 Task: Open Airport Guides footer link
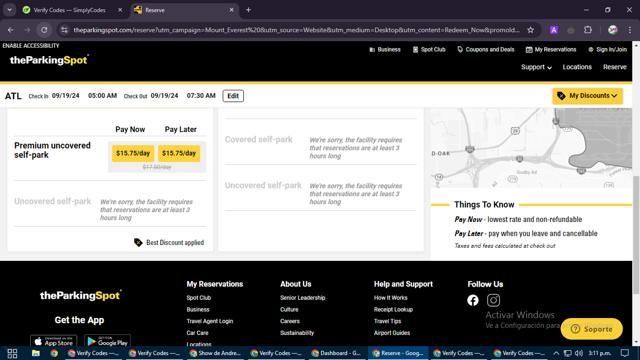point(391,333)
